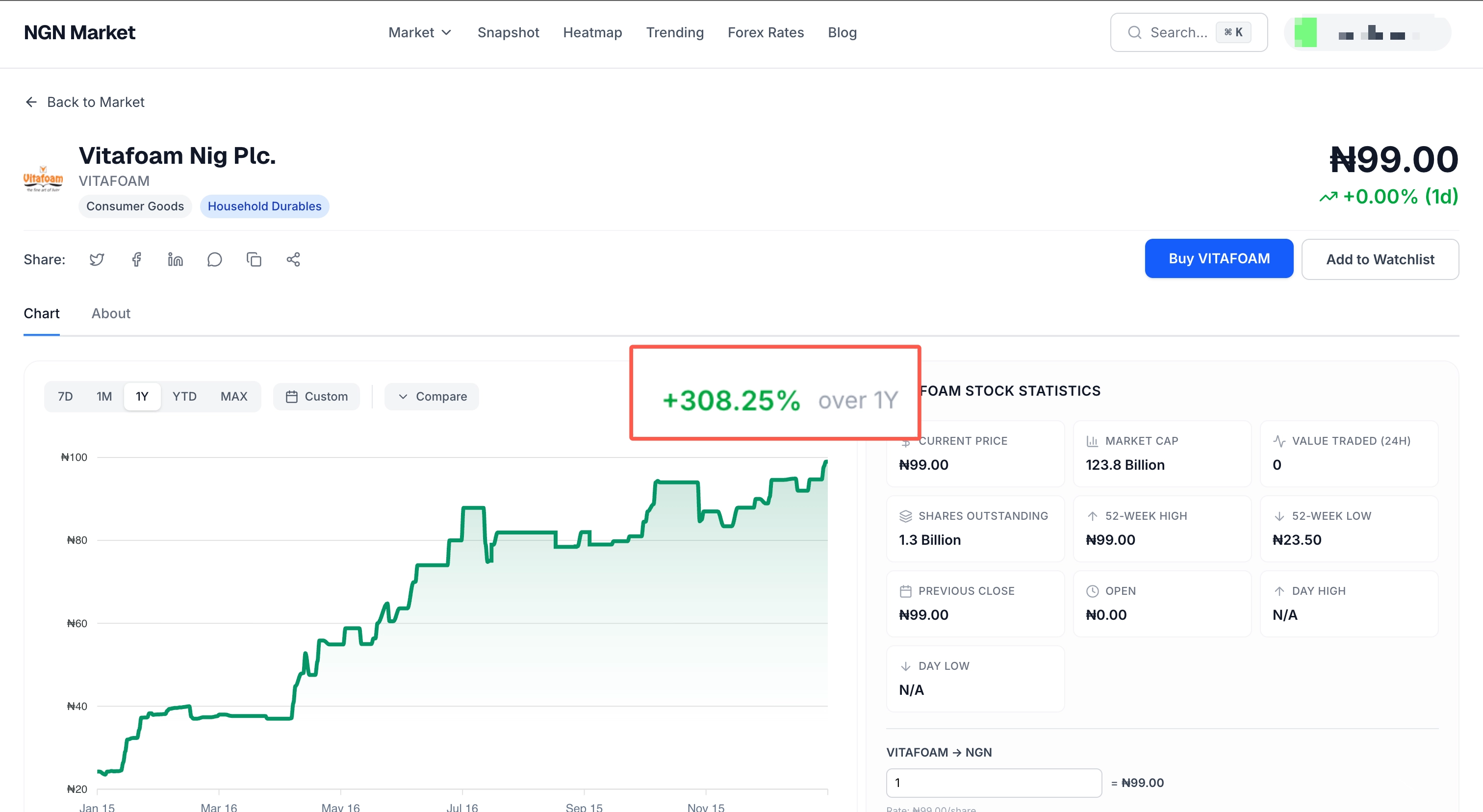Screen dimensions: 1483x812
Task: Focus the VITAFOAM to NGN amount field
Action: pyautogui.click(x=993, y=783)
